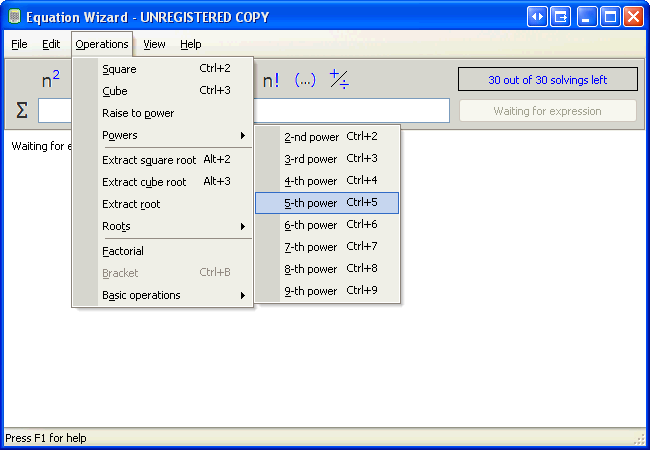Select Extract root menu item
Screen dimensions: 650x450
[x=162, y=204]
